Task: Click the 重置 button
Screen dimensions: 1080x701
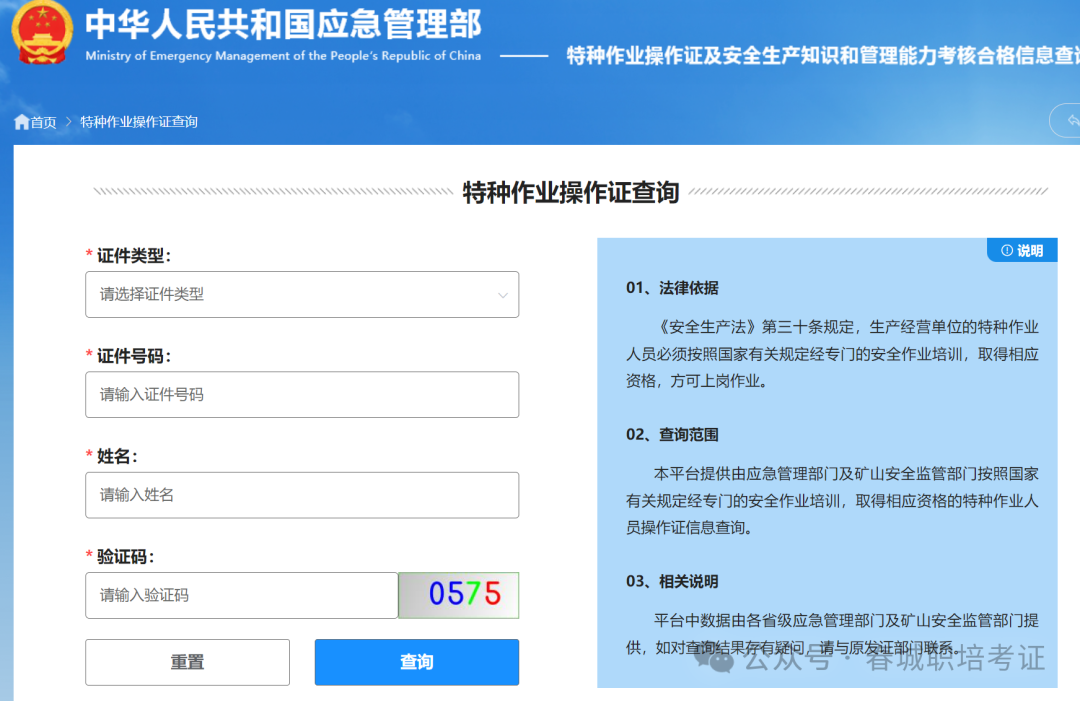Action: [x=187, y=662]
